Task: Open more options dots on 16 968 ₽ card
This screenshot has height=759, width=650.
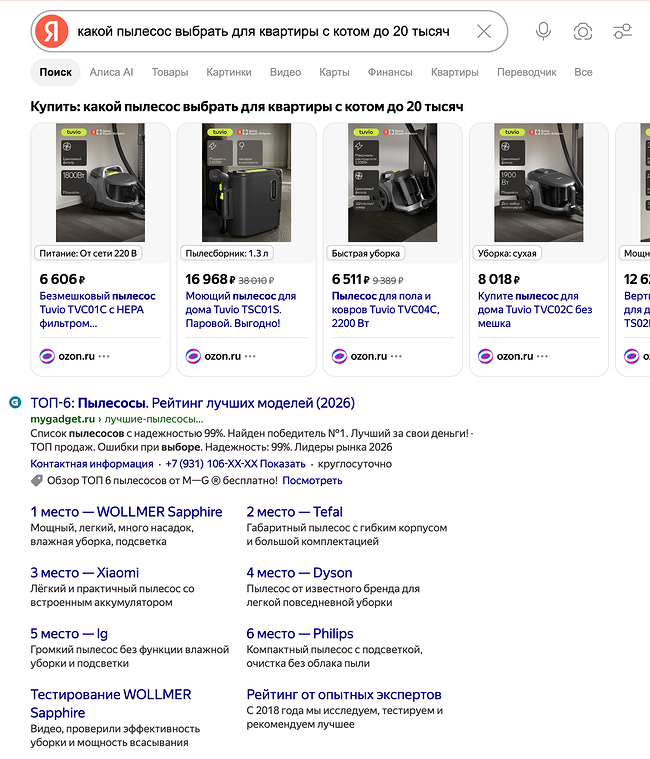Action: 250,356
